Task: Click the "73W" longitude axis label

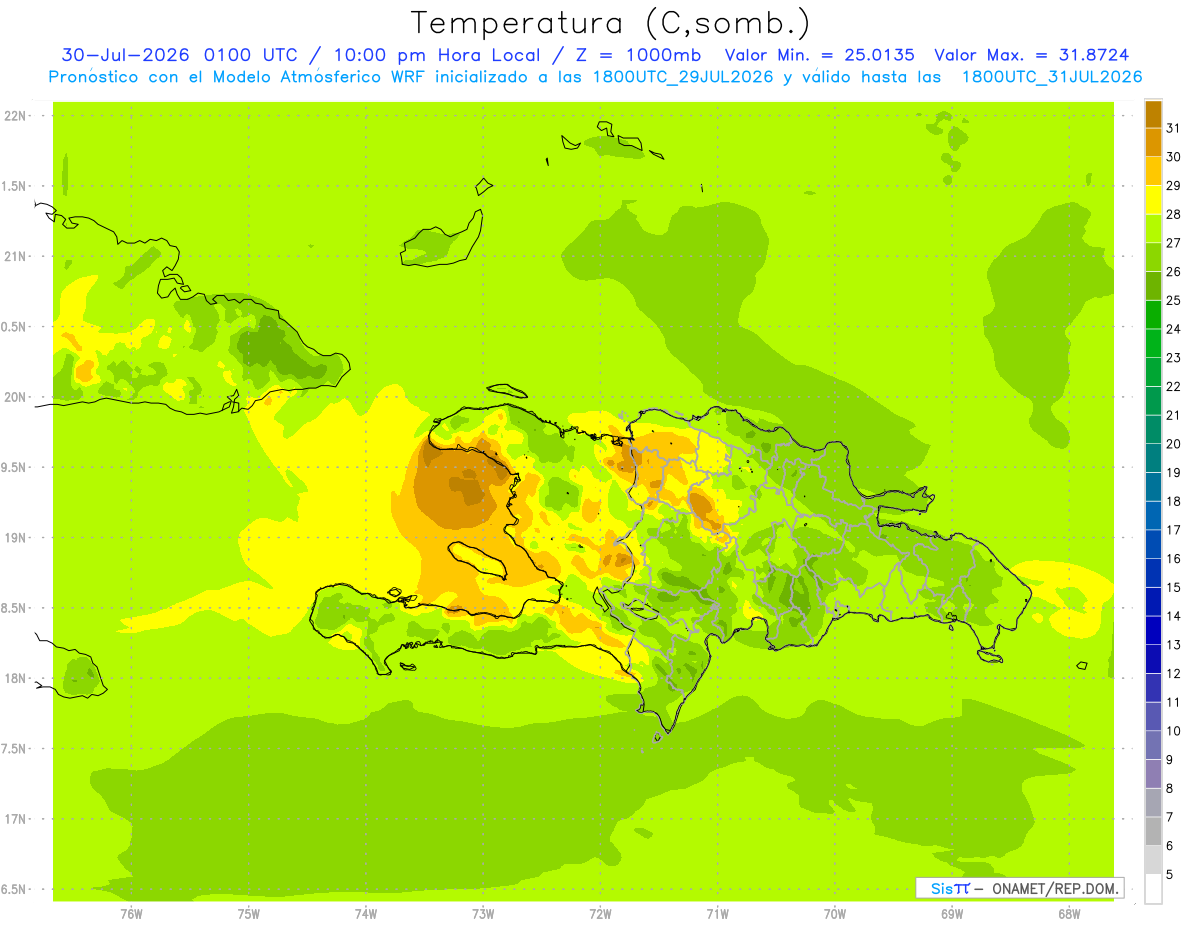Action: click(x=483, y=914)
